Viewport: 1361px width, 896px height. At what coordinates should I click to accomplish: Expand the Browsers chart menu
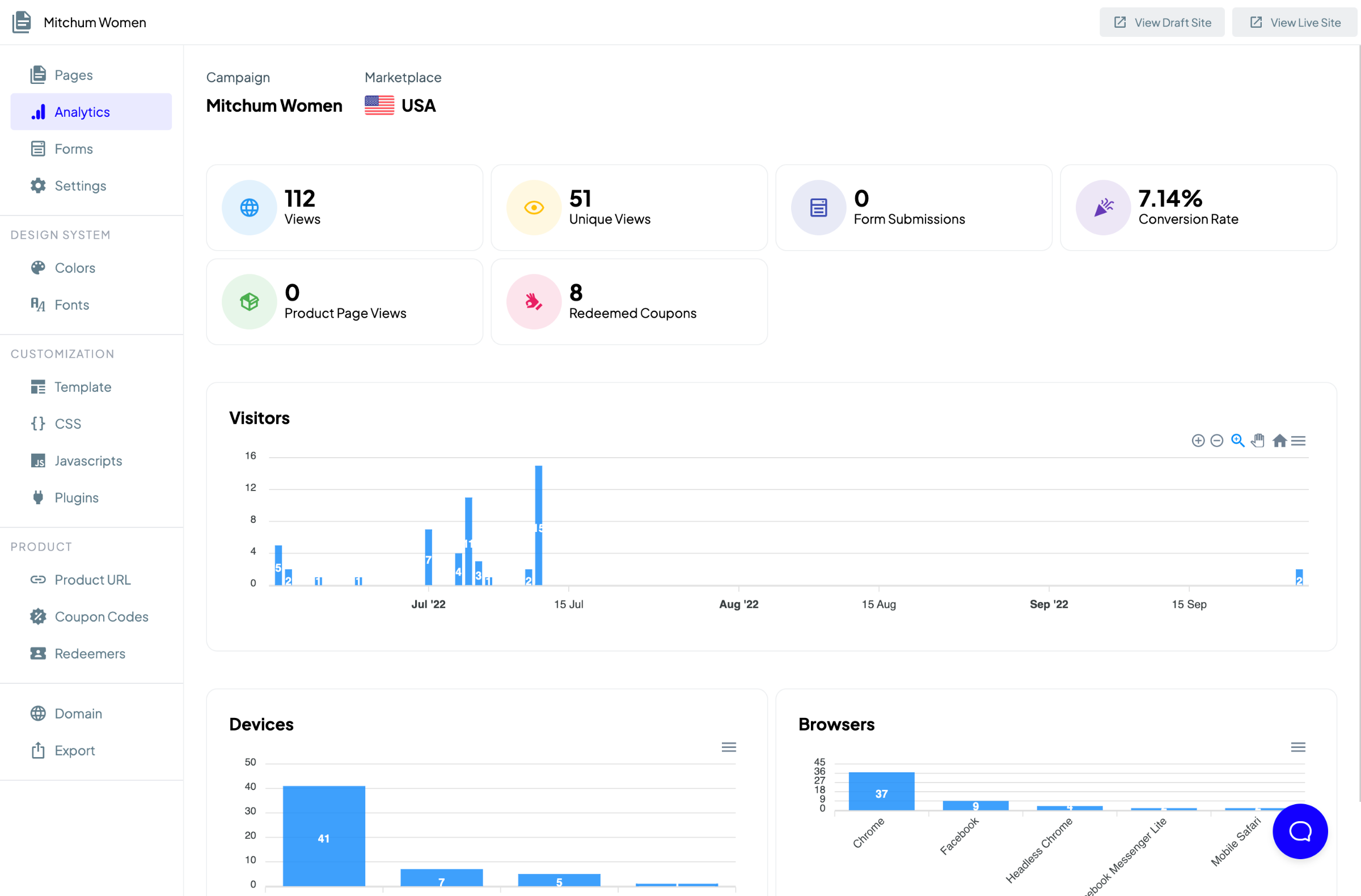click(1298, 747)
